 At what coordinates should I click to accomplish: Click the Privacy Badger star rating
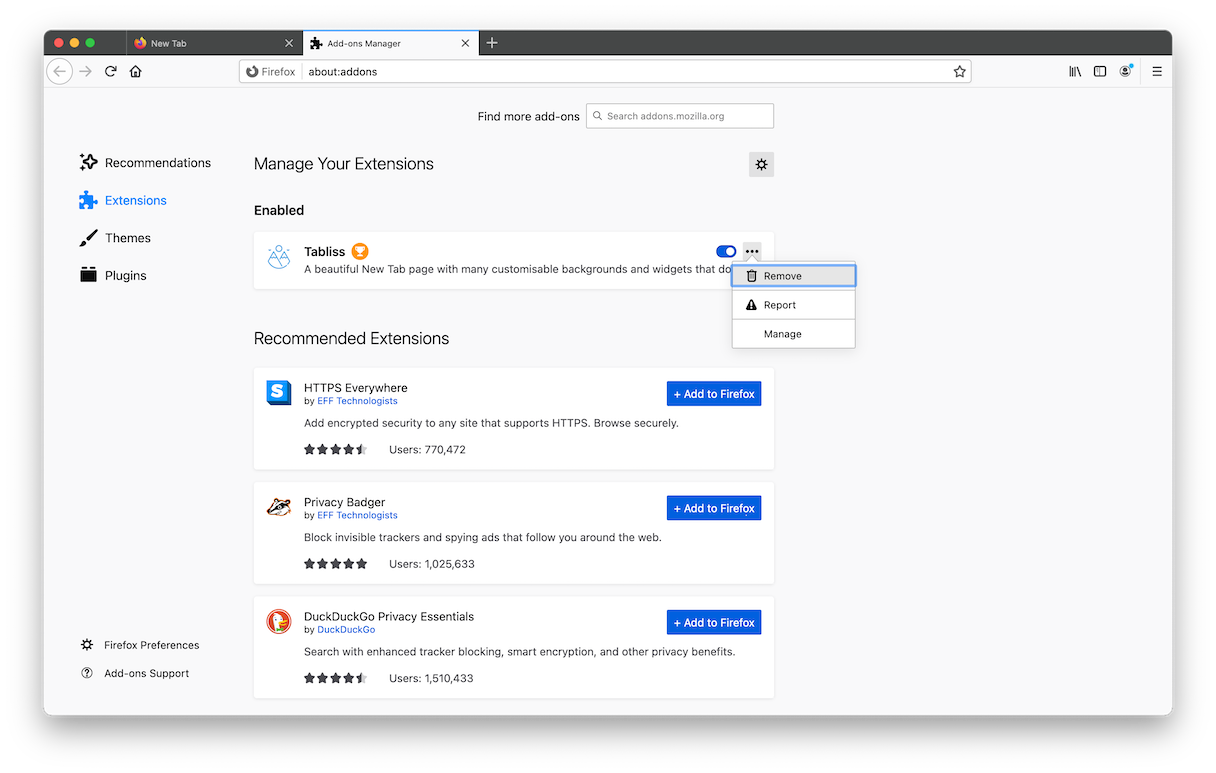336,564
